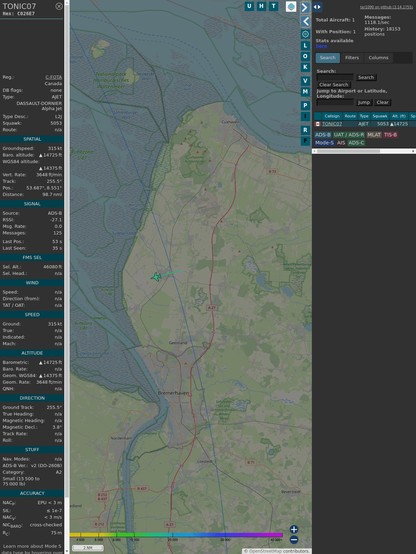
Task: Click the L map sidebar button
Action: (305, 46)
